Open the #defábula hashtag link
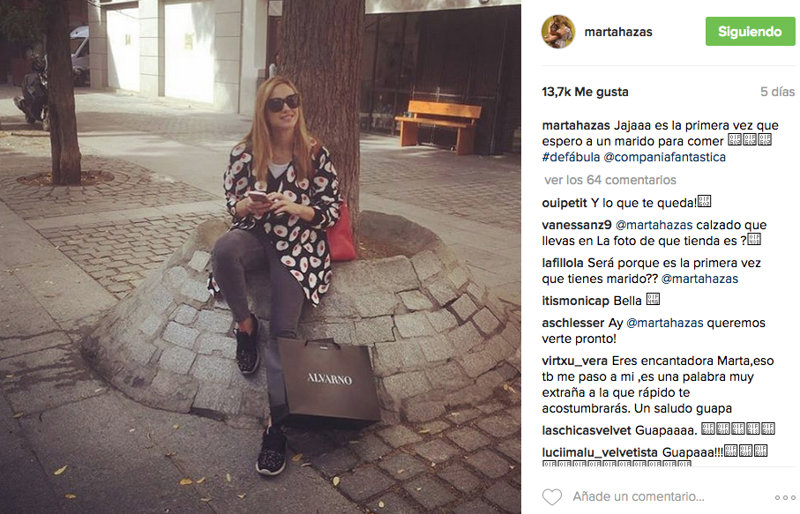This screenshot has height=514, width=800. pos(571,157)
